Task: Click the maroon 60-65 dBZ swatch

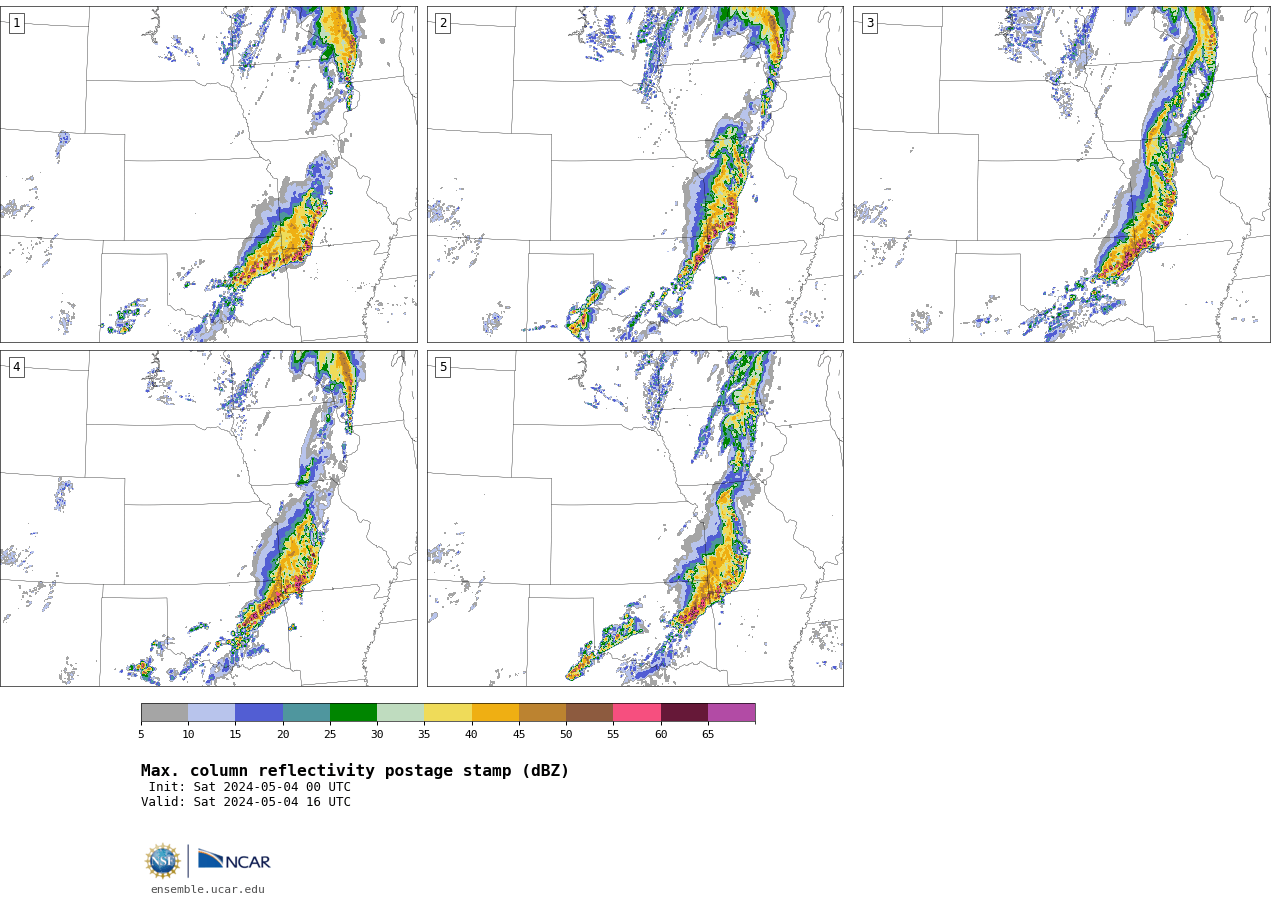Action: (x=684, y=712)
